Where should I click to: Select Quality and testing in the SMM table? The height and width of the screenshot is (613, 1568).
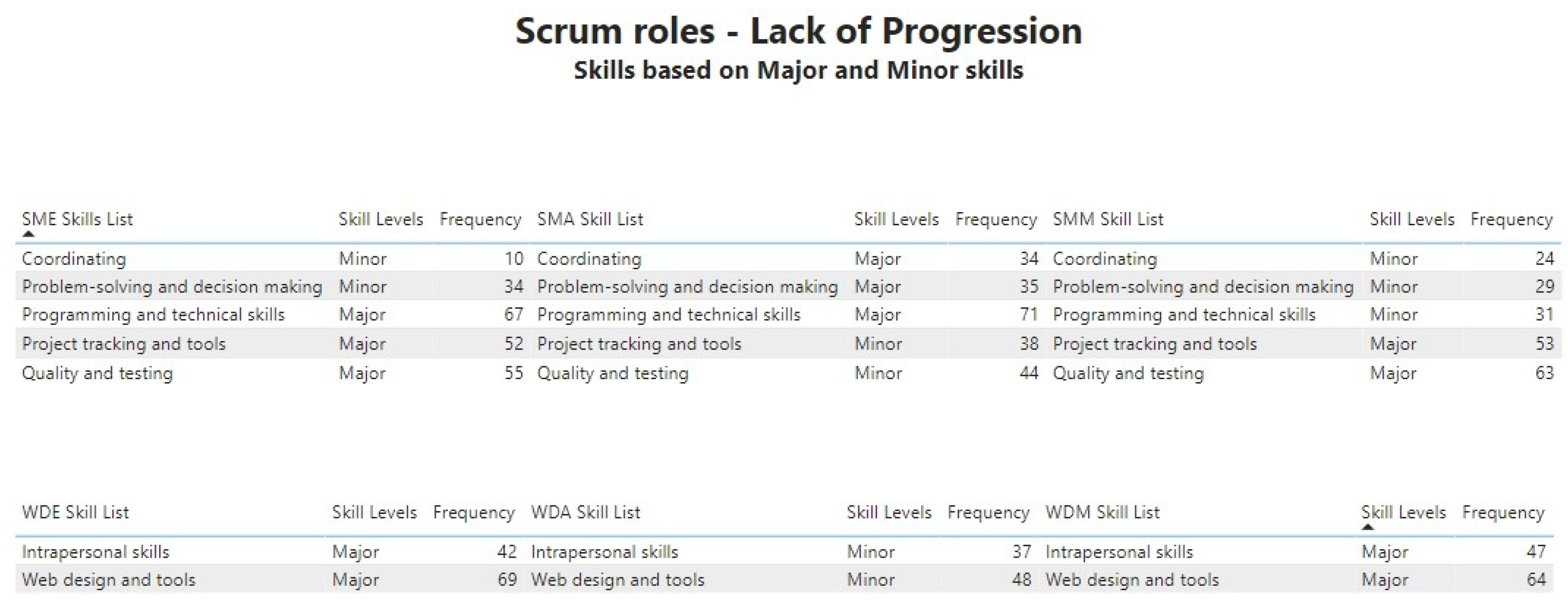tap(1128, 373)
